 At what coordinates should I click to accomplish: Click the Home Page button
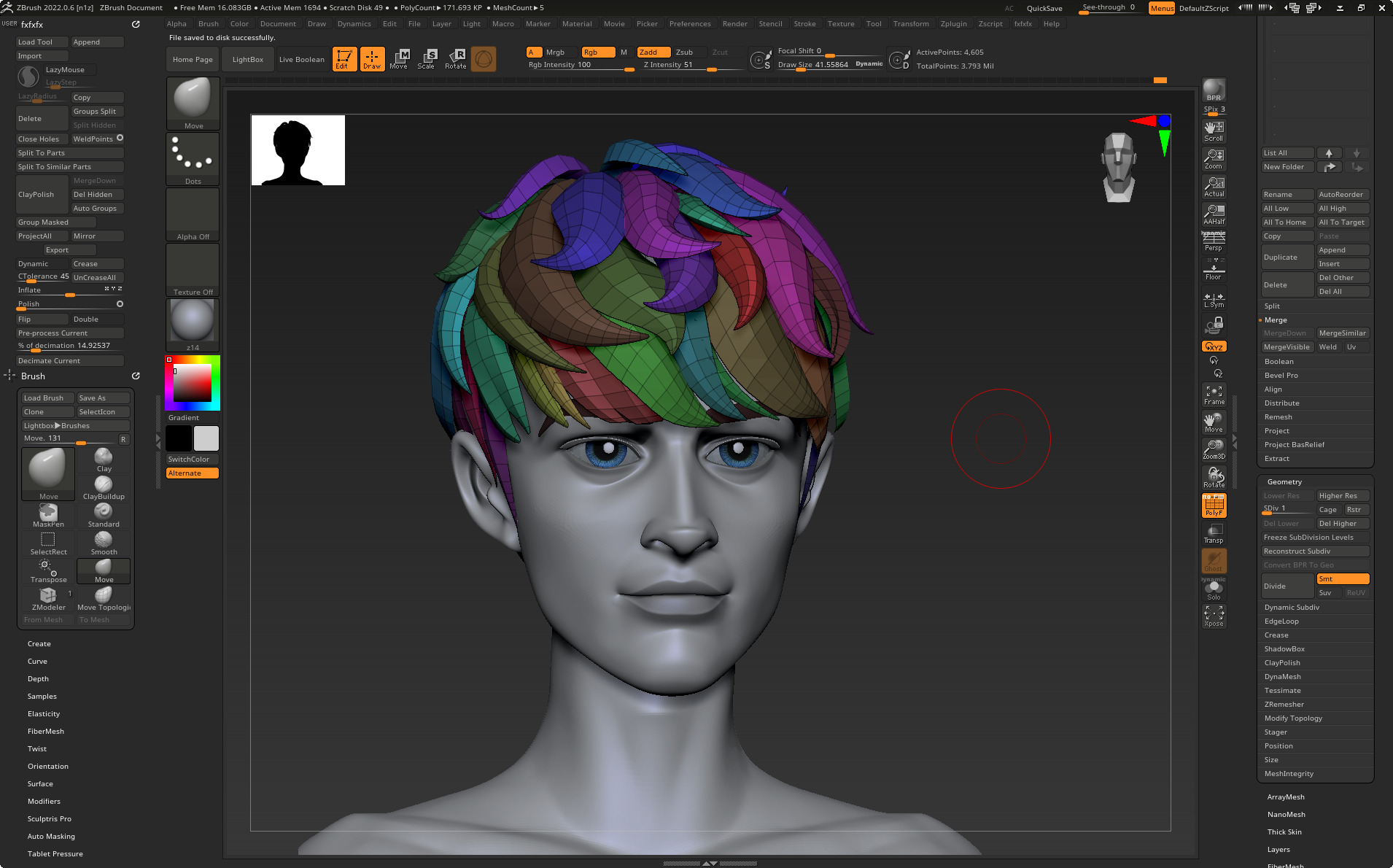click(x=193, y=59)
